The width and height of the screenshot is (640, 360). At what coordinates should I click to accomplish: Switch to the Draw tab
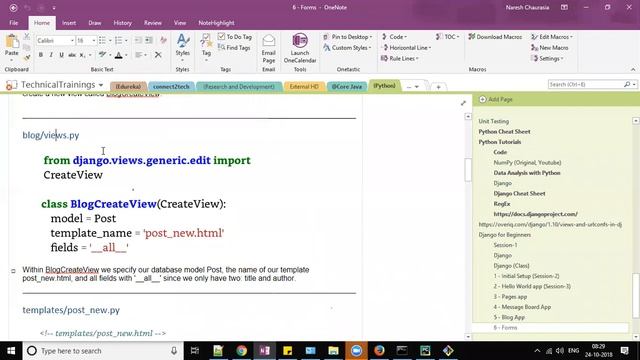tap(95, 23)
